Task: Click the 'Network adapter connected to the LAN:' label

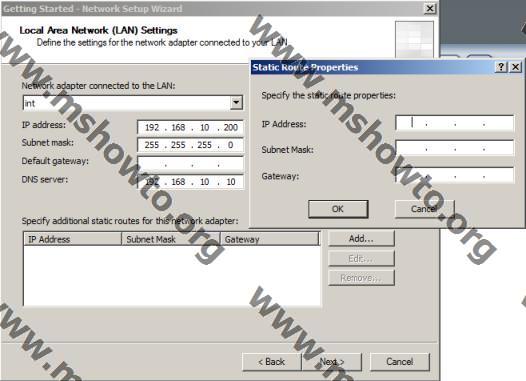Action: 98,86
